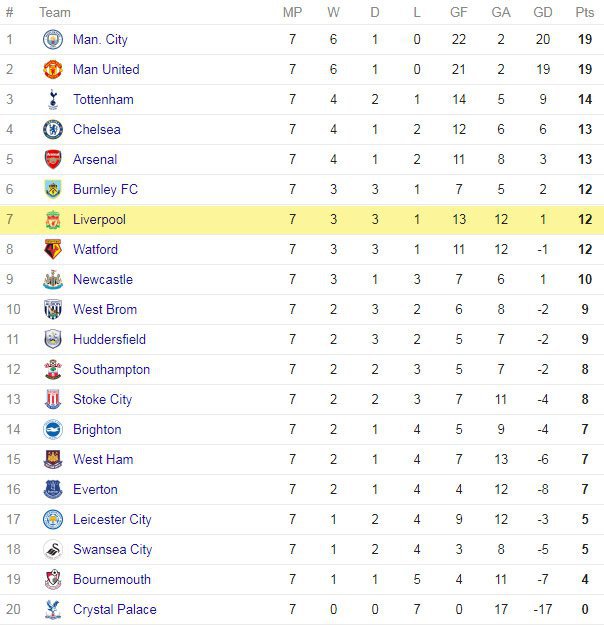Click the GD column header
Viewport: 604px width, 626px height.
(543, 12)
